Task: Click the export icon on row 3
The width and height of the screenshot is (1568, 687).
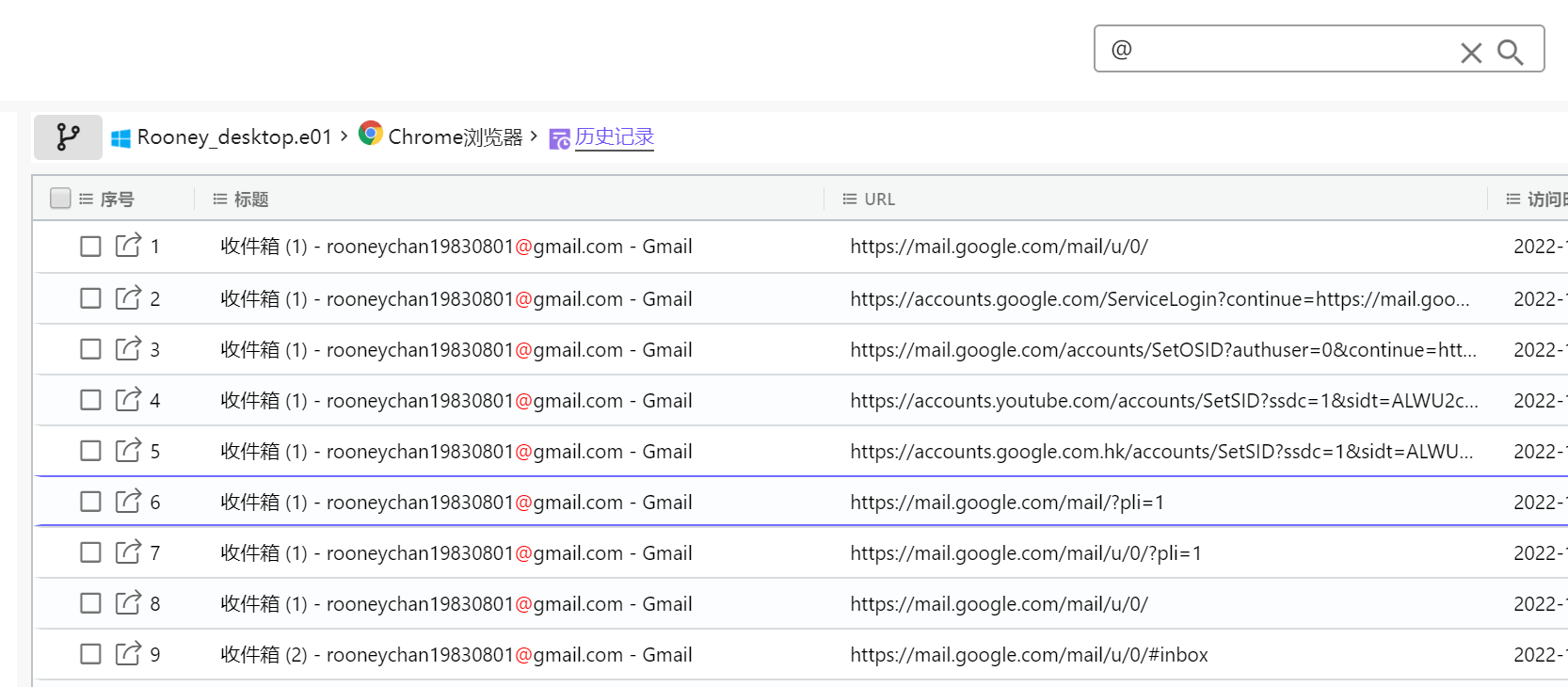Action: click(128, 347)
